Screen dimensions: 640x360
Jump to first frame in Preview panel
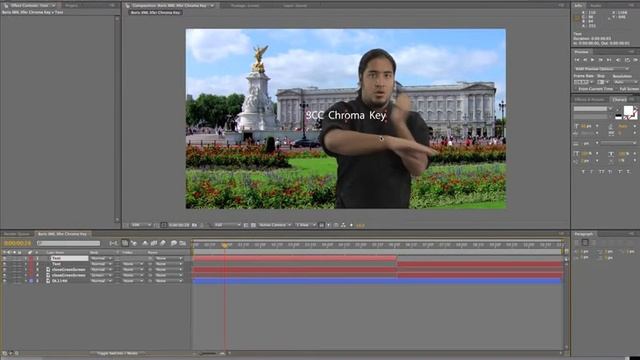[x=577, y=60]
